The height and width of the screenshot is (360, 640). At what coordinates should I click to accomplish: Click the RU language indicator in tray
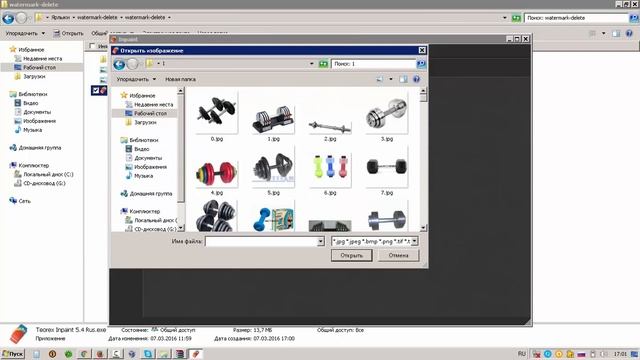pyautogui.click(x=522, y=353)
